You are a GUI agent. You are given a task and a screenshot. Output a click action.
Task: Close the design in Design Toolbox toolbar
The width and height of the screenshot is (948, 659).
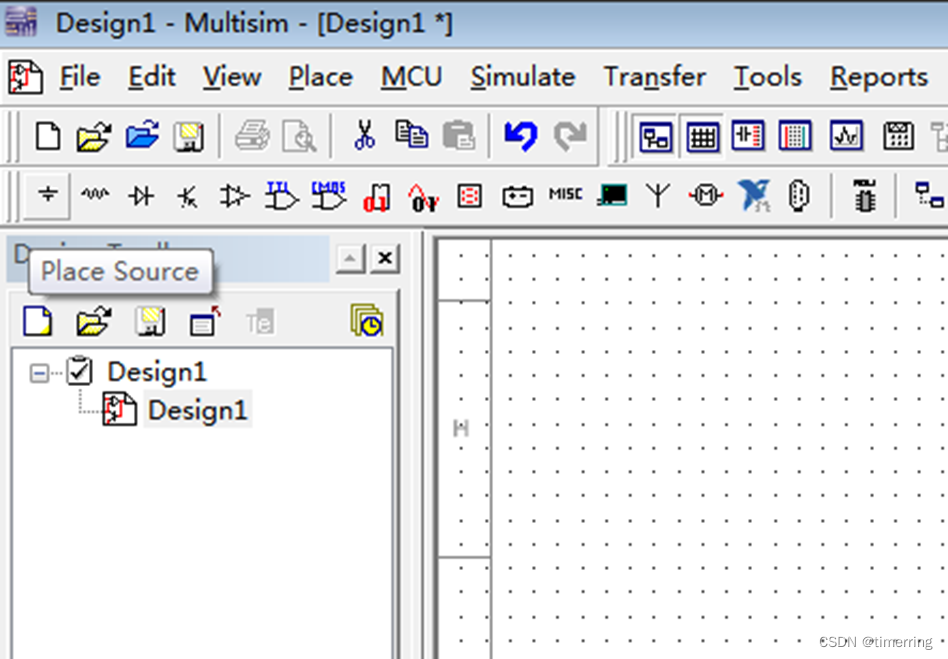(205, 321)
